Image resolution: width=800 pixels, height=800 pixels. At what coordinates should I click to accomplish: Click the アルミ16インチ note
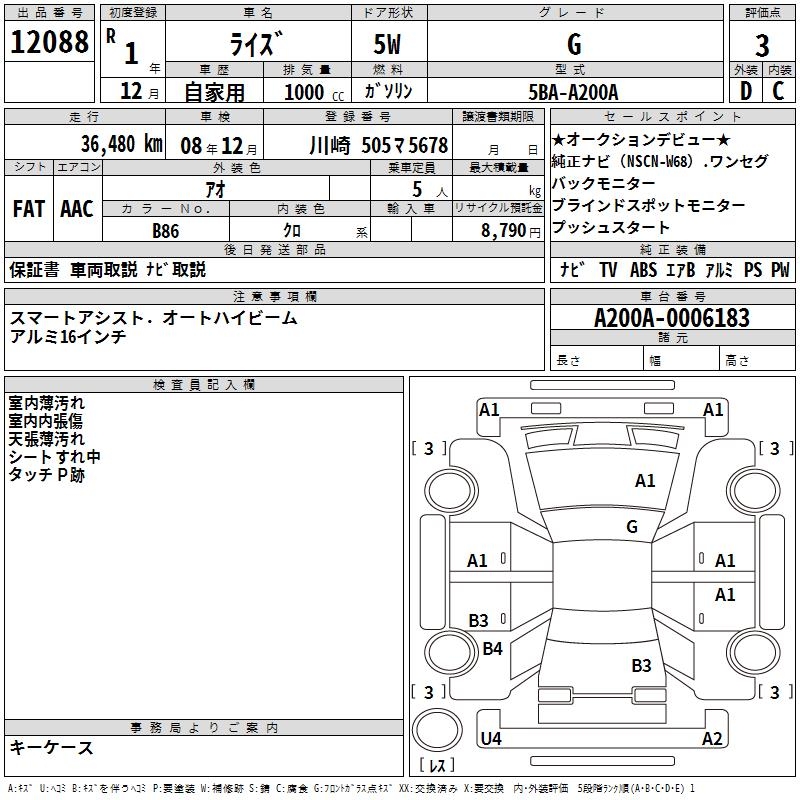pyautogui.click(x=68, y=336)
